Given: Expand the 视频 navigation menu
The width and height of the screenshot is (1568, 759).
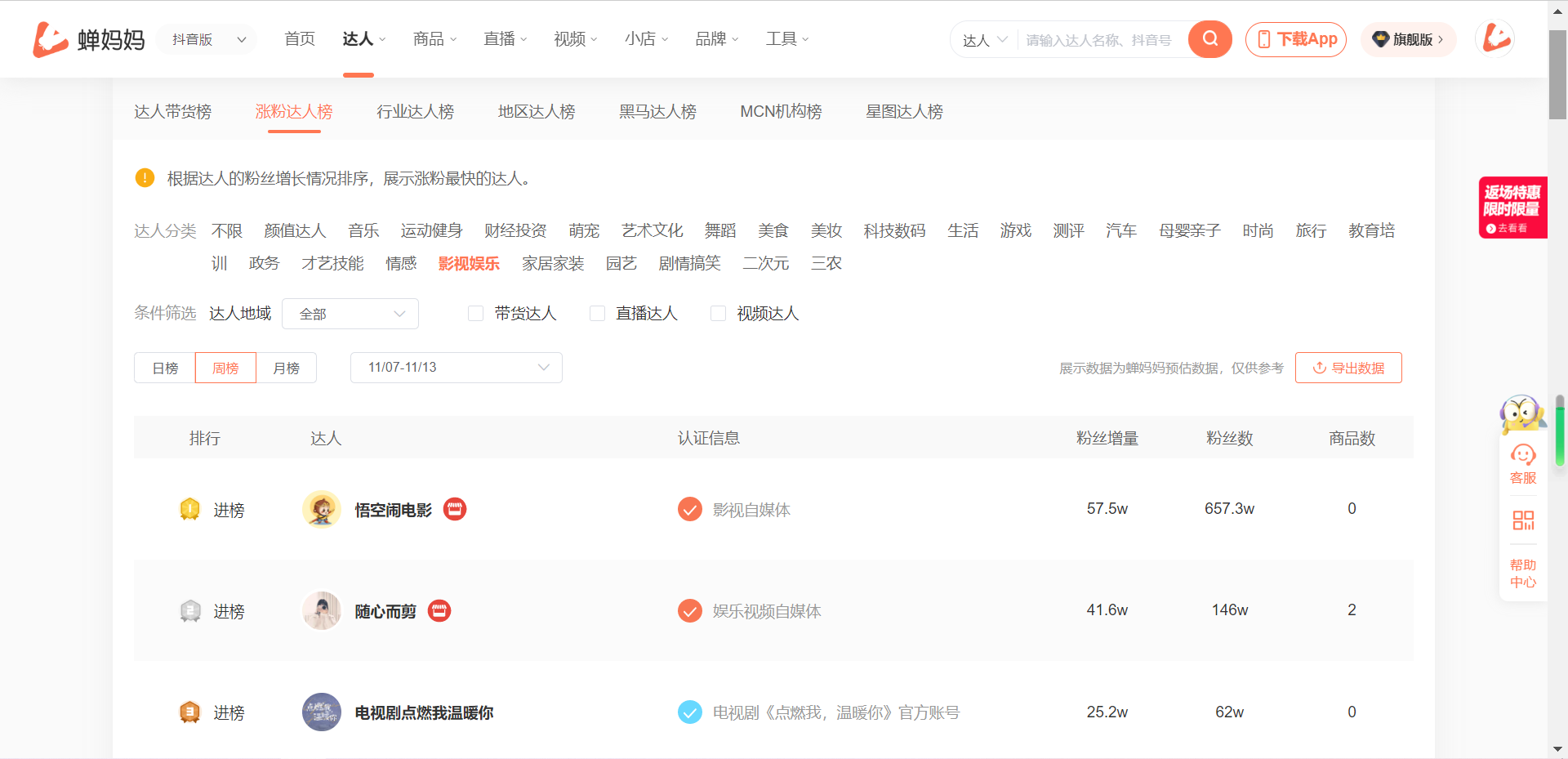Looking at the screenshot, I should (575, 39).
